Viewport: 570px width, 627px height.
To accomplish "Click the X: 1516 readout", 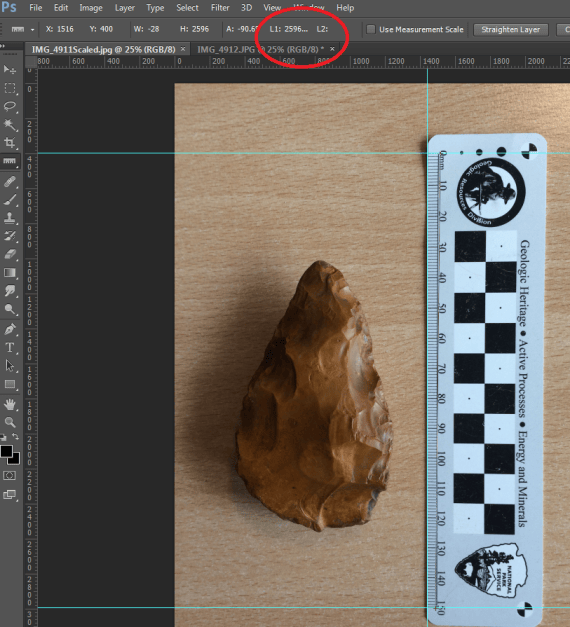I will click(x=60, y=29).
